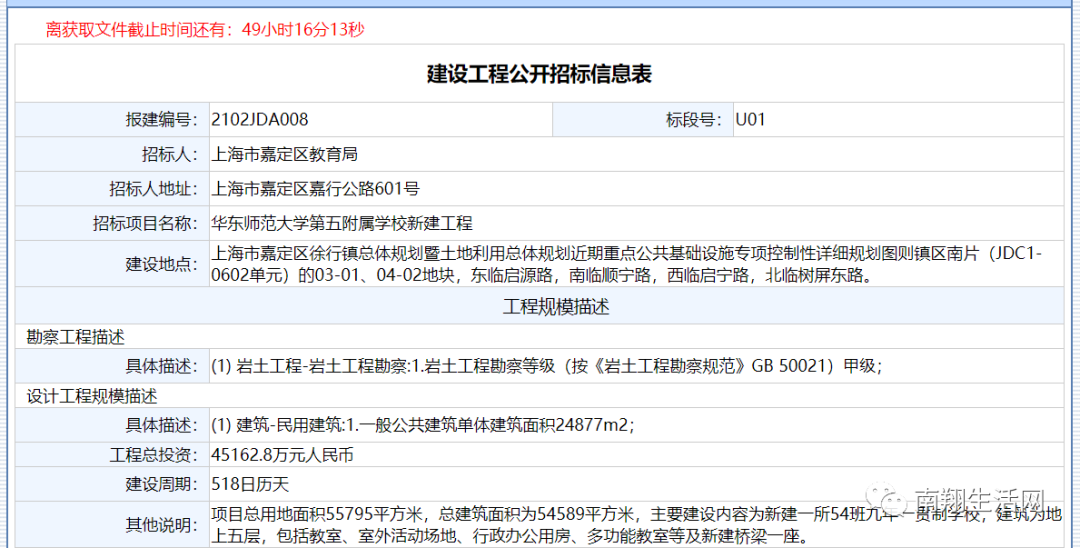Select the 建筑面积24877m2 description
The image size is (1080, 548).
point(422,425)
